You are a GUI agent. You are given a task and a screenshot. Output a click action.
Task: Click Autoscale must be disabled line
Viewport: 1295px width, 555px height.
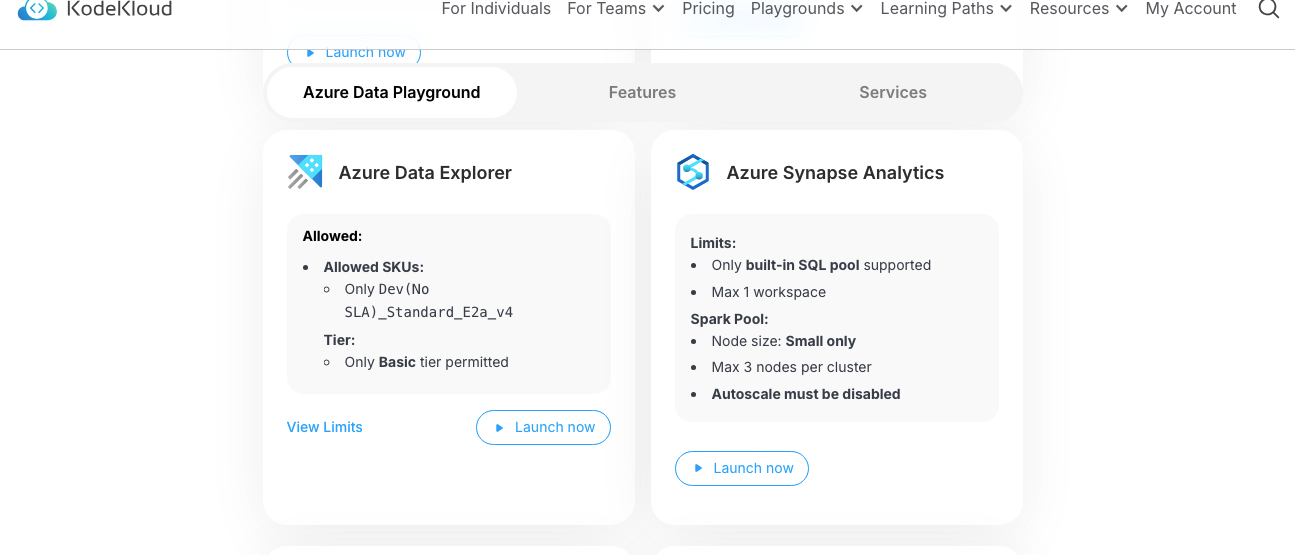click(x=806, y=394)
